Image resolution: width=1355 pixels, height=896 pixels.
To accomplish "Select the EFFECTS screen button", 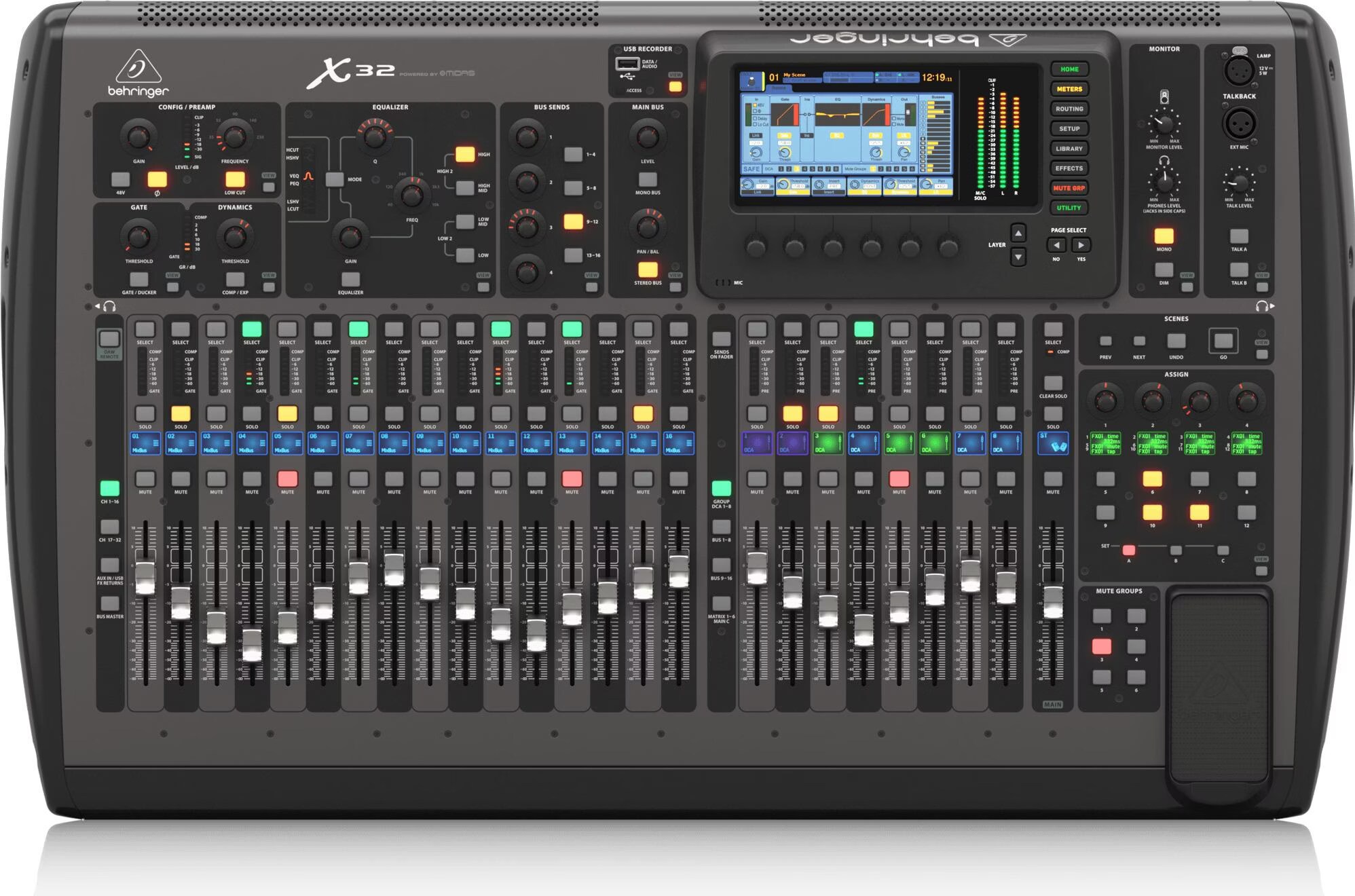I will [1069, 168].
